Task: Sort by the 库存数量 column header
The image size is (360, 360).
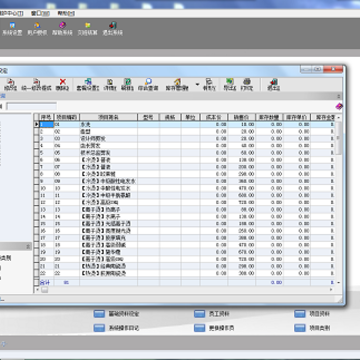Action: pos(269,117)
